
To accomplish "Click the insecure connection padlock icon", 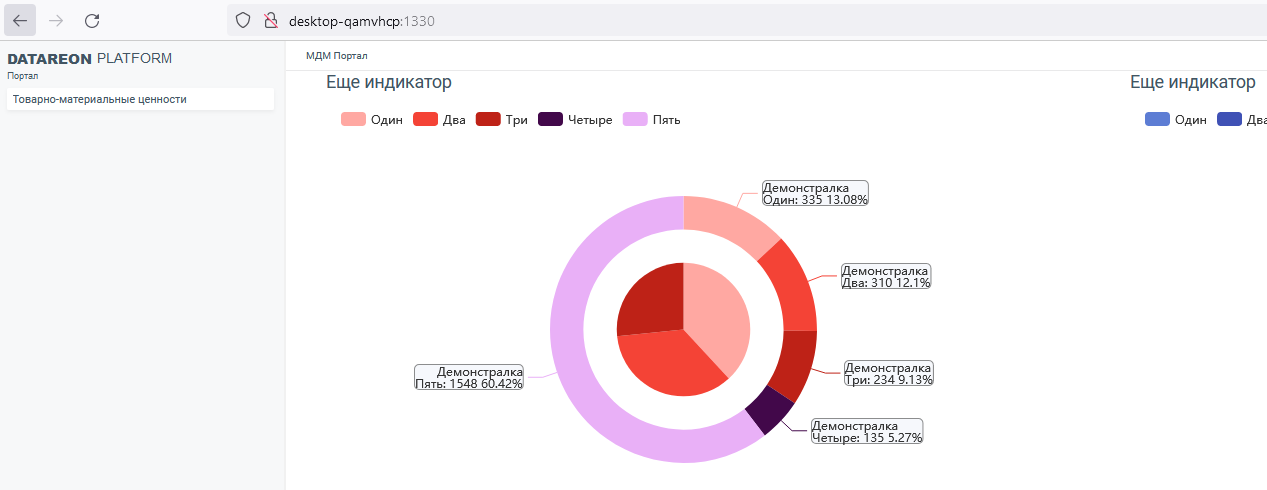I will 268,20.
